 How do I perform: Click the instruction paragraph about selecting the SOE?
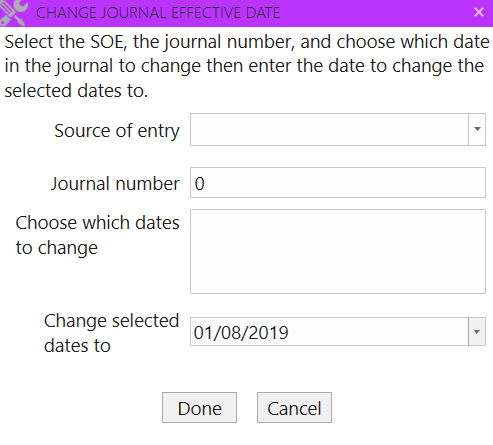(x=247, y=66)
